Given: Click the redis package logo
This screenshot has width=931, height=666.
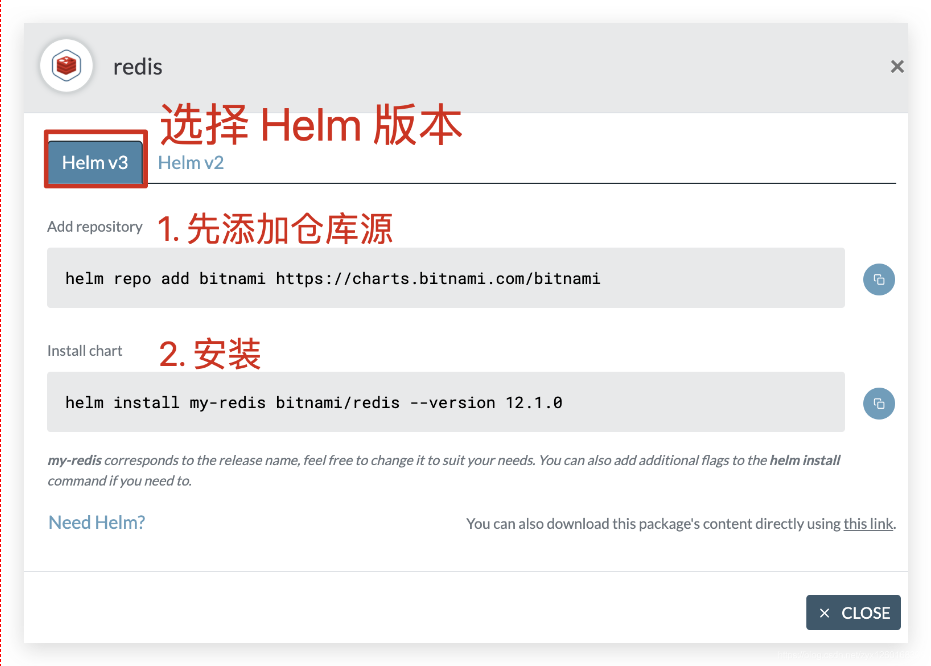Looking at the screenshot, I should coord(66,65).
